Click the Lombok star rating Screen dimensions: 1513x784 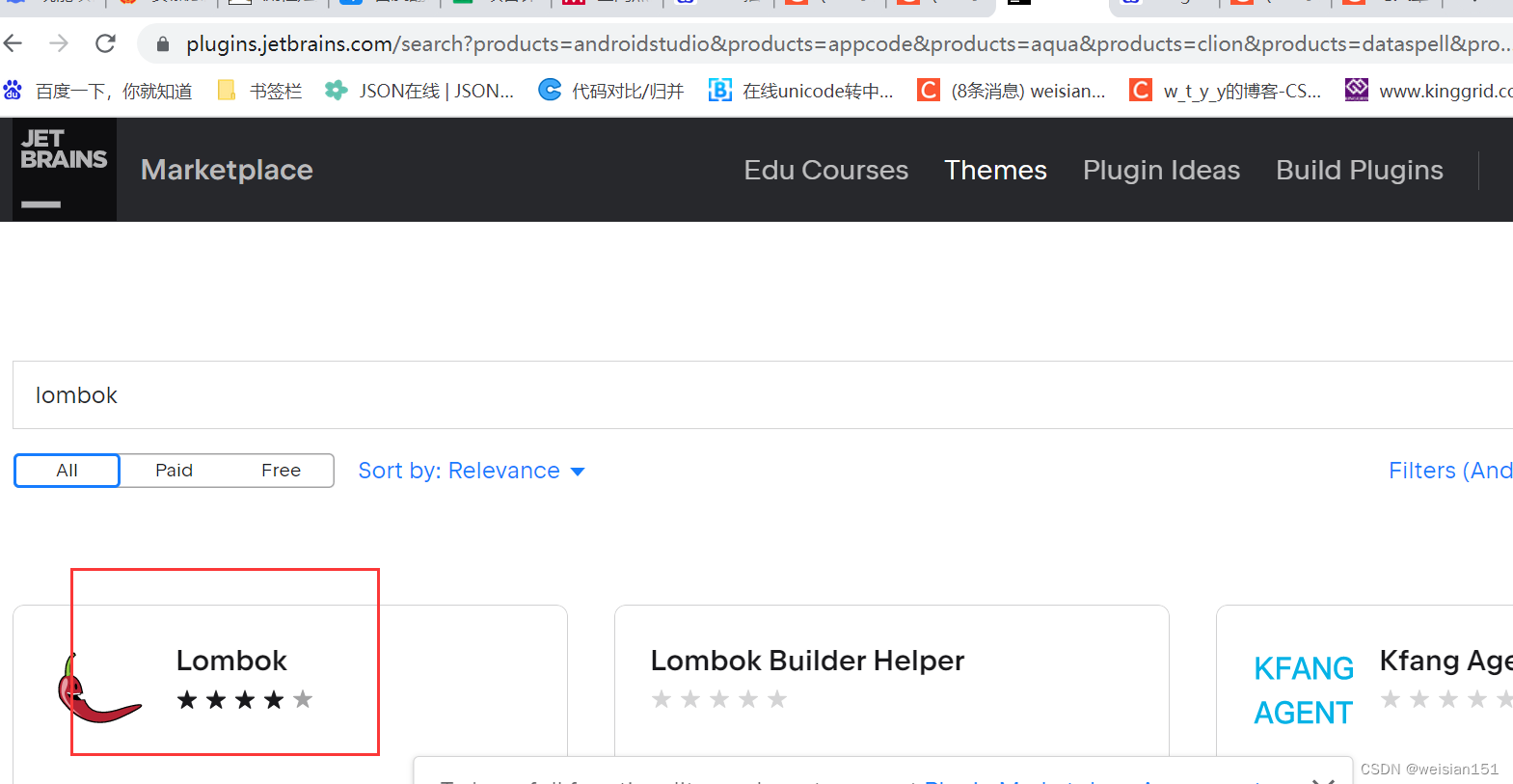coord(245,700)
